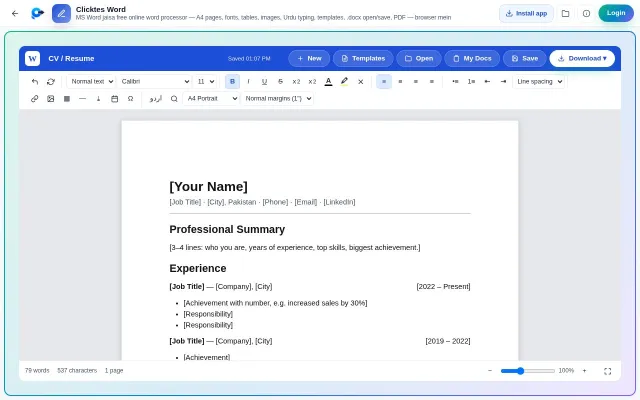This screenshot has height=400, width=640.
Task: Click the Install app button
Action: click(x=527, y=13)
